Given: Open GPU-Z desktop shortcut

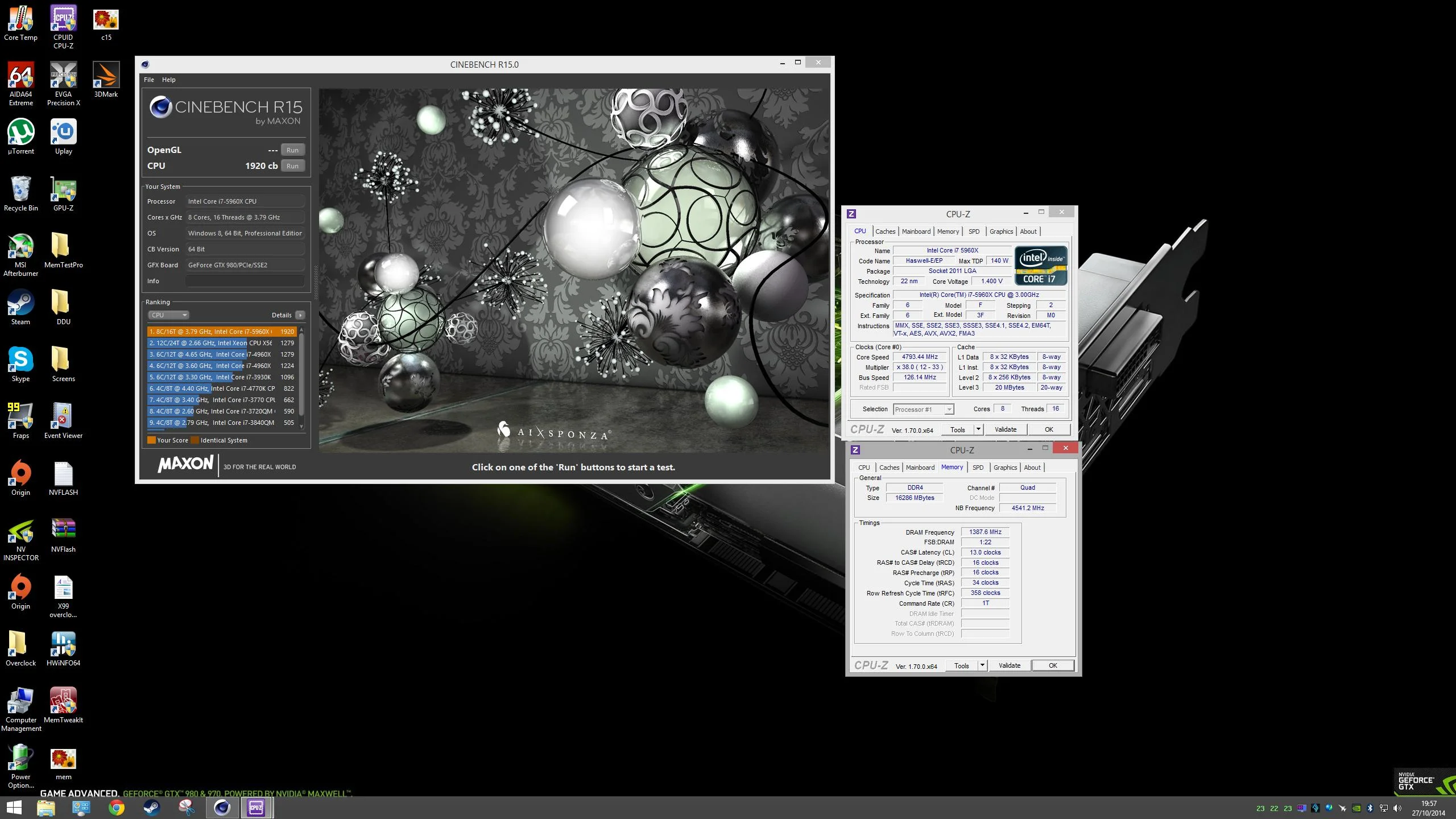Looking at the screenshot, I should (63, 193).
